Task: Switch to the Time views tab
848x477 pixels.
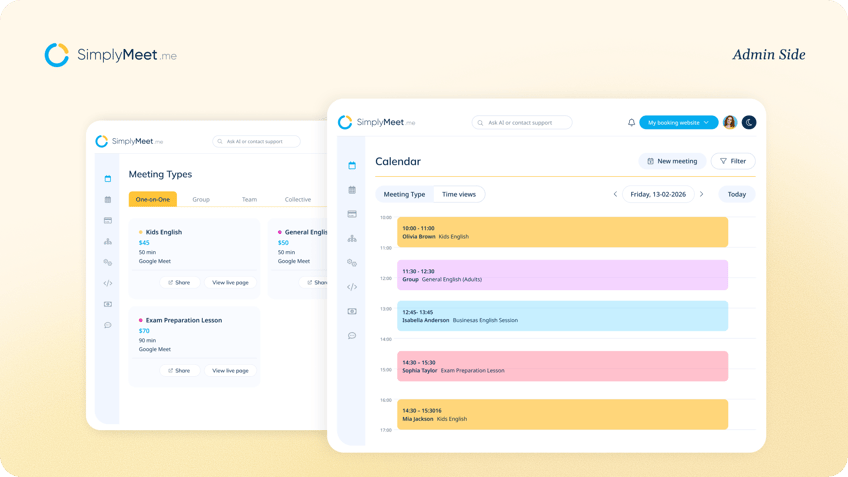Action: pos(459,194)
